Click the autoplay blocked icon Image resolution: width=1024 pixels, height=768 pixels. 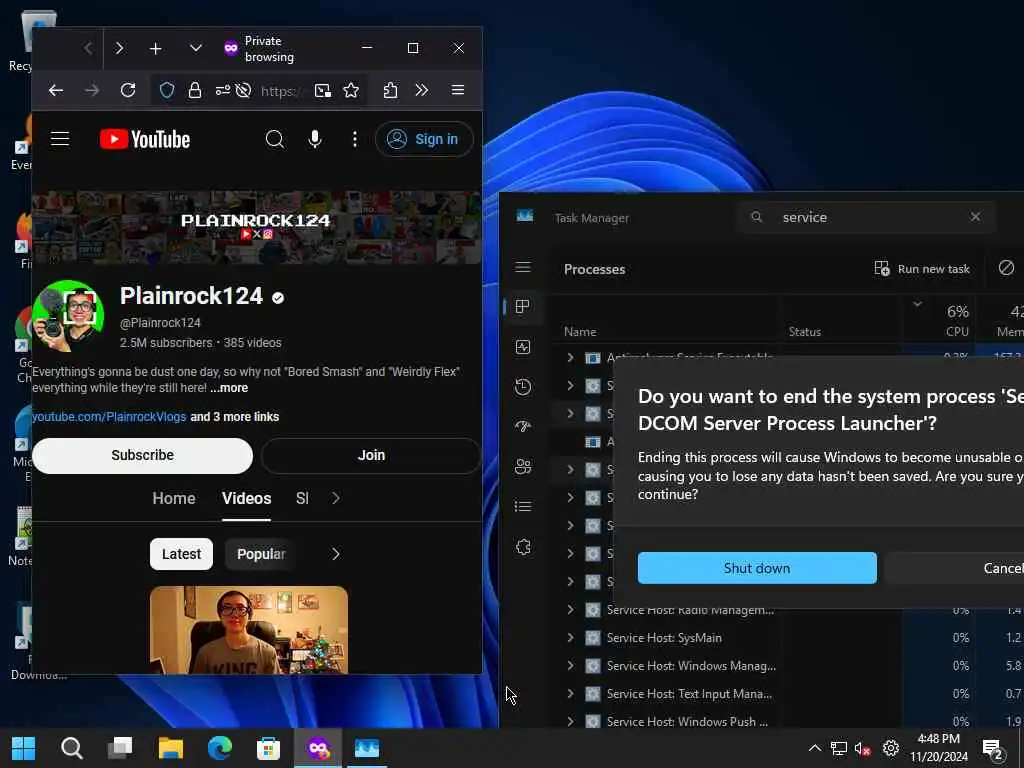(243, 90)
